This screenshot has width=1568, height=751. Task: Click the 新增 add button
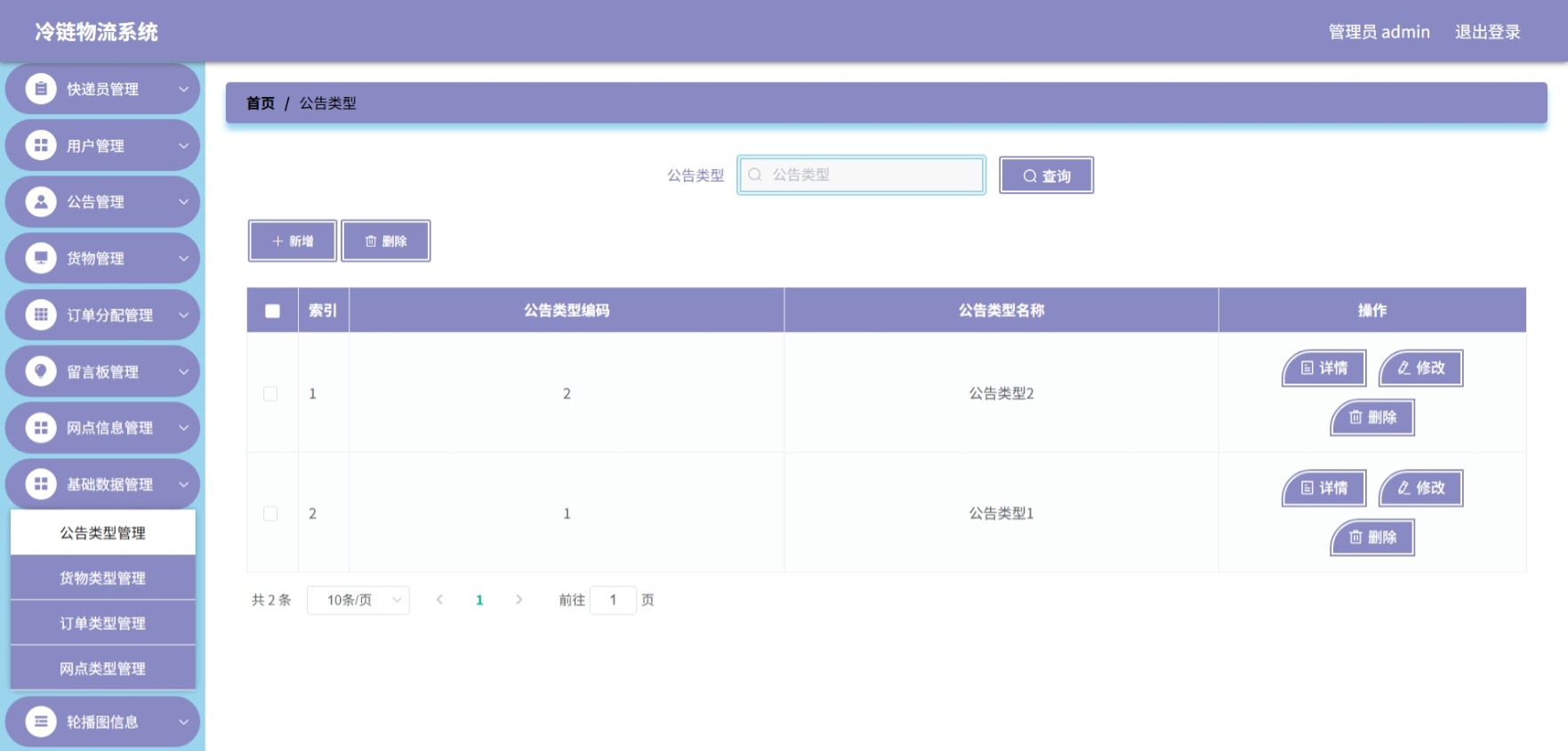(293, 241)
